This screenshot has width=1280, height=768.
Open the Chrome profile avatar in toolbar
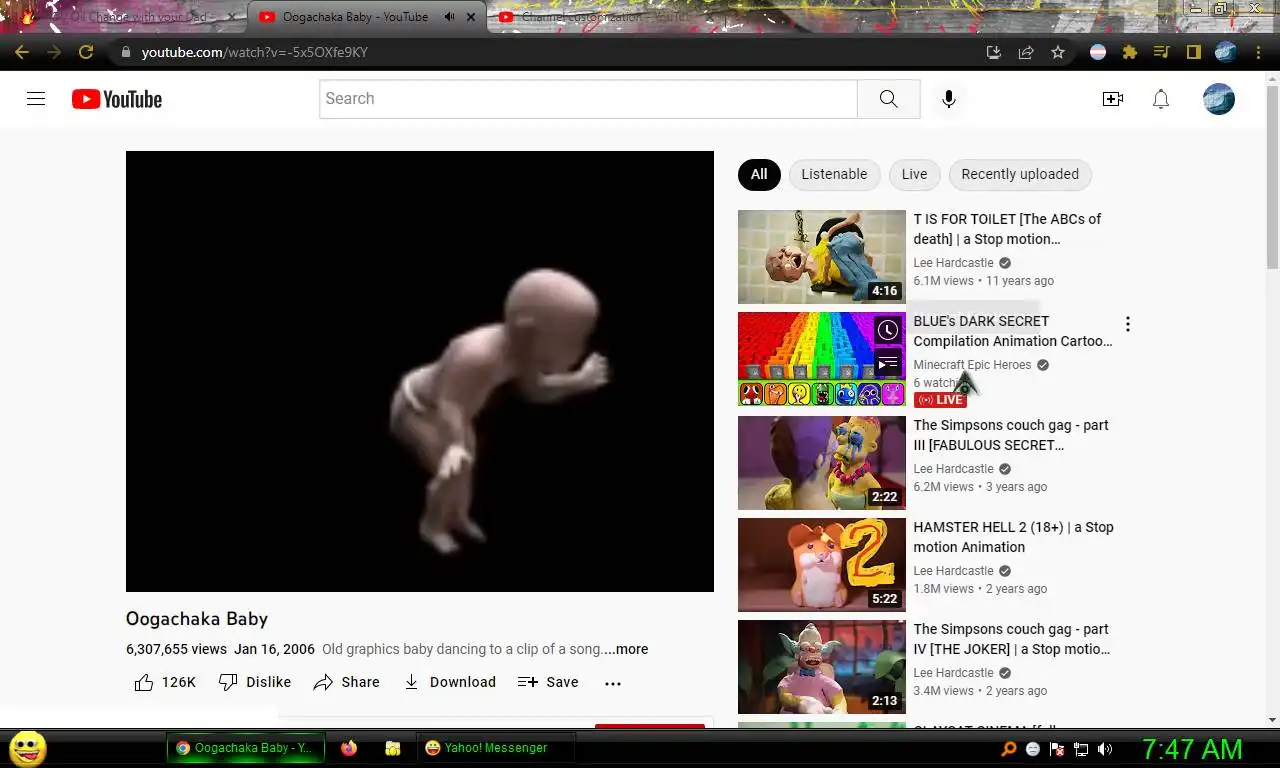[1226, 52]
